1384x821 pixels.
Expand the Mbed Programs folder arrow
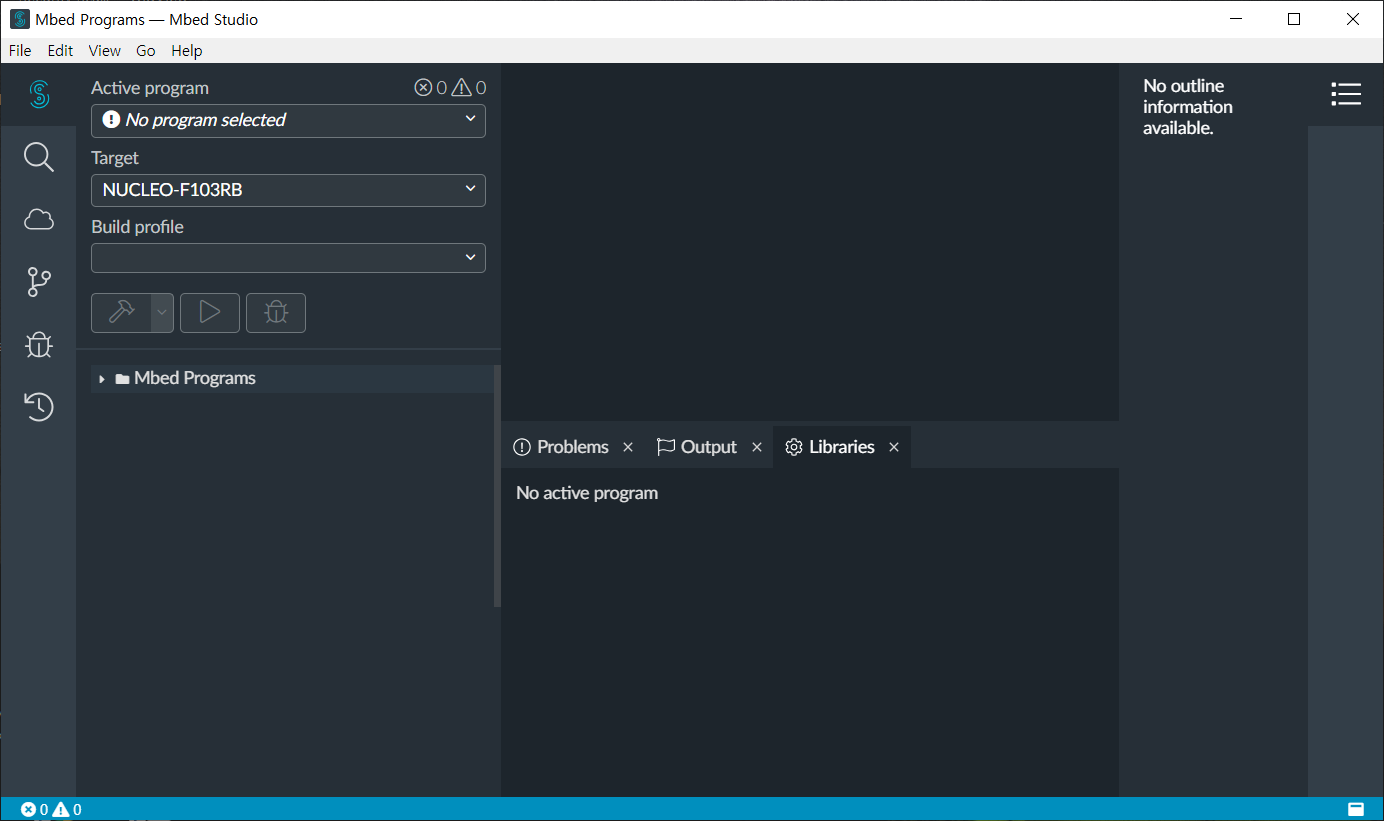pyautogui.click(x=102, y=379)
